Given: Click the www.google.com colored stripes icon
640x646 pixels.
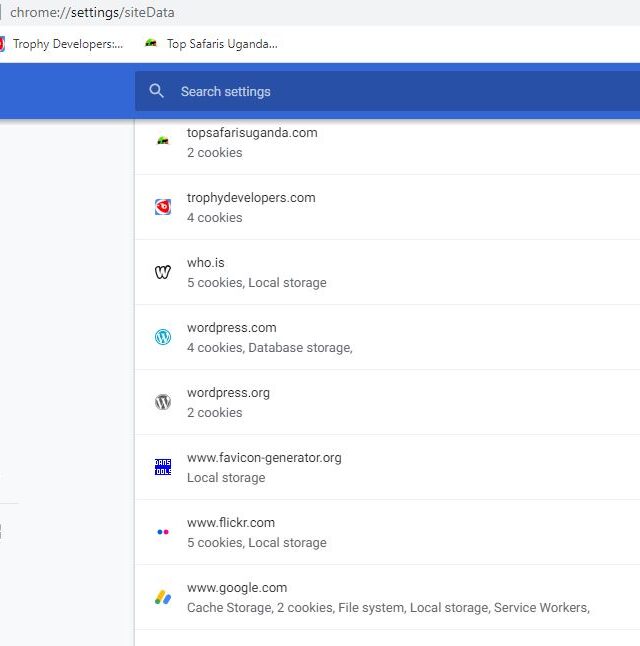Looking at the screenshot, I should (163, 597).
